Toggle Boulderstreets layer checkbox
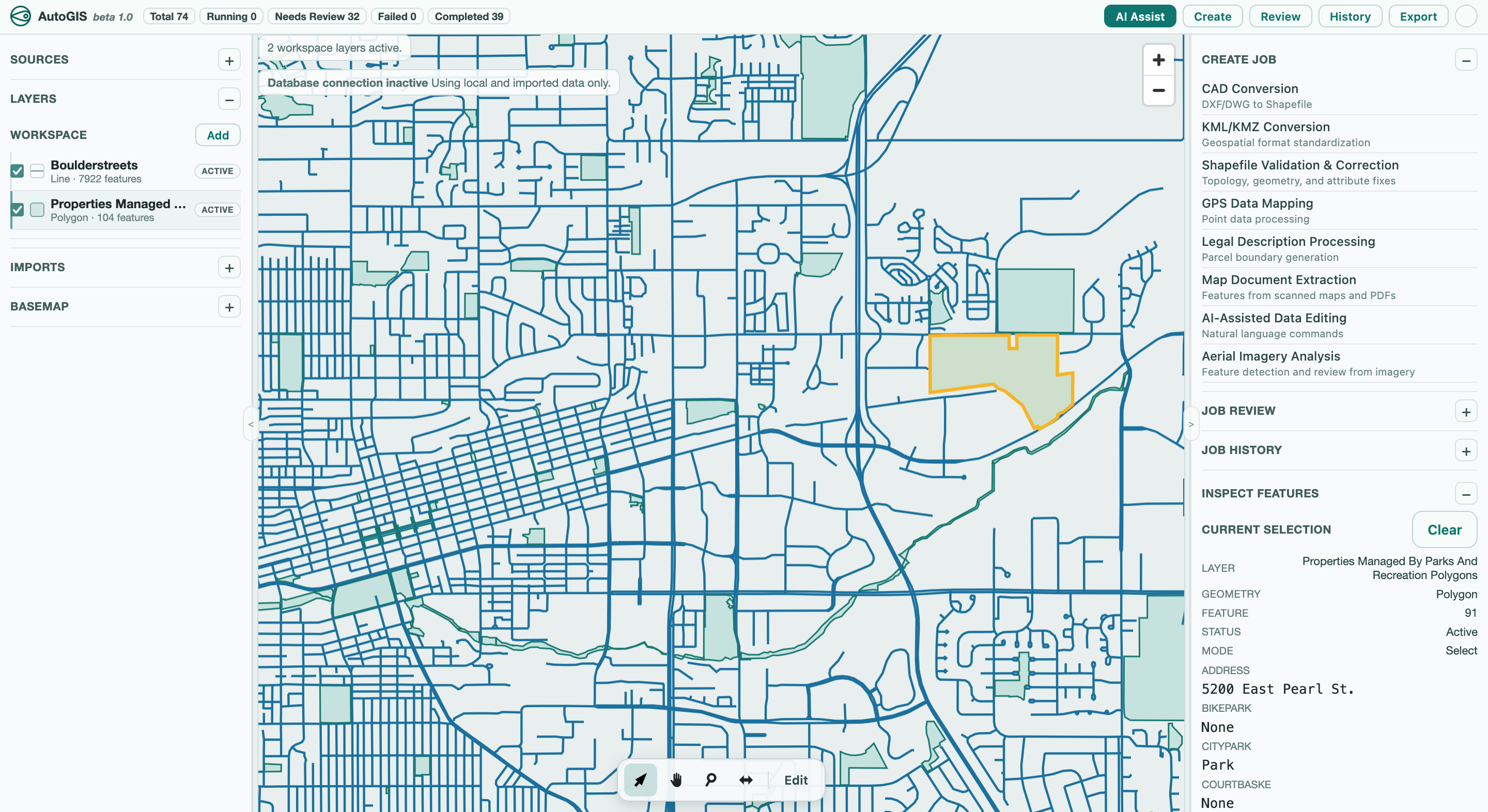Viewport: 1488px width, 812px height. (18, 171)
